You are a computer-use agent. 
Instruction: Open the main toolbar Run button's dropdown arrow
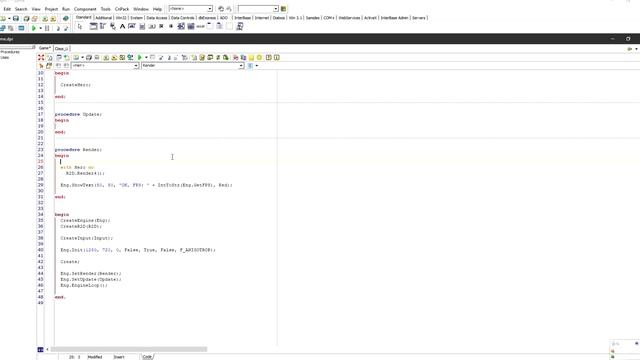click(40, 28)
